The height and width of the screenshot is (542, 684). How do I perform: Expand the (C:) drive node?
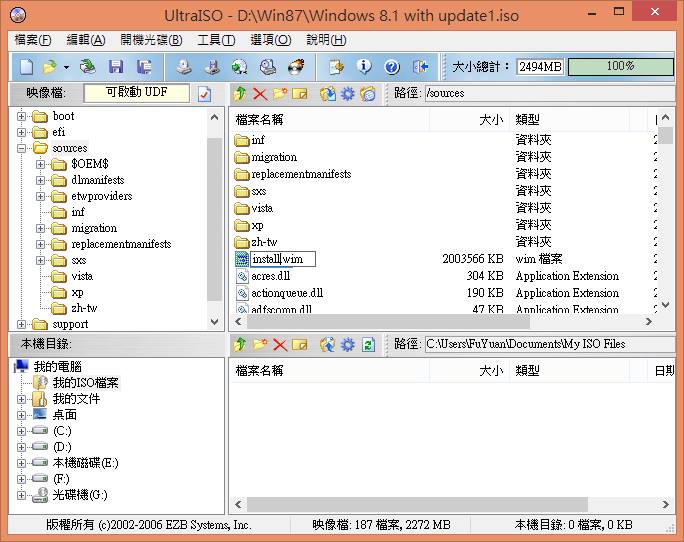(x=21, y=431)
